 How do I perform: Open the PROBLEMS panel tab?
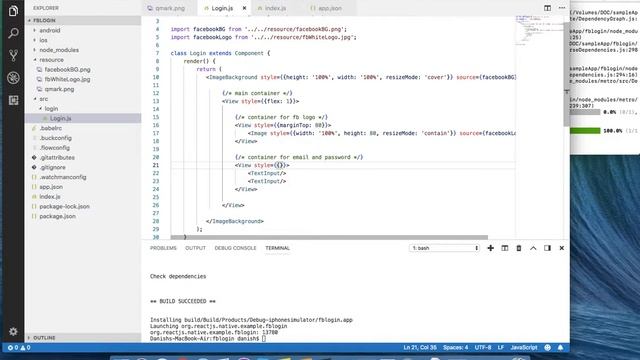coord(163,248)
